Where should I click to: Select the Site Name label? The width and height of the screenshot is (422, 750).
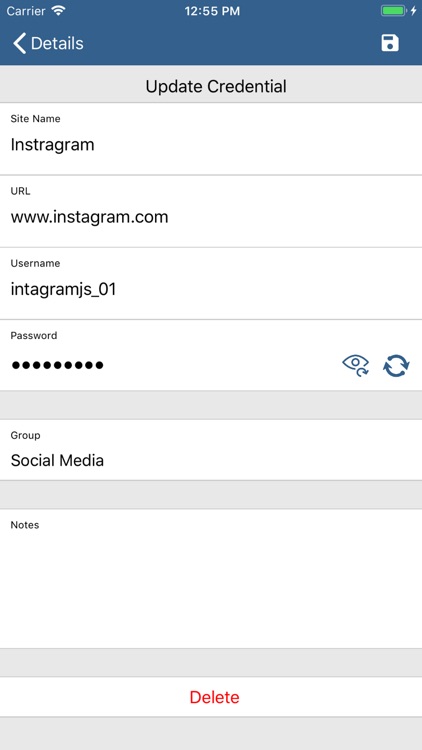tap(35, 119)
